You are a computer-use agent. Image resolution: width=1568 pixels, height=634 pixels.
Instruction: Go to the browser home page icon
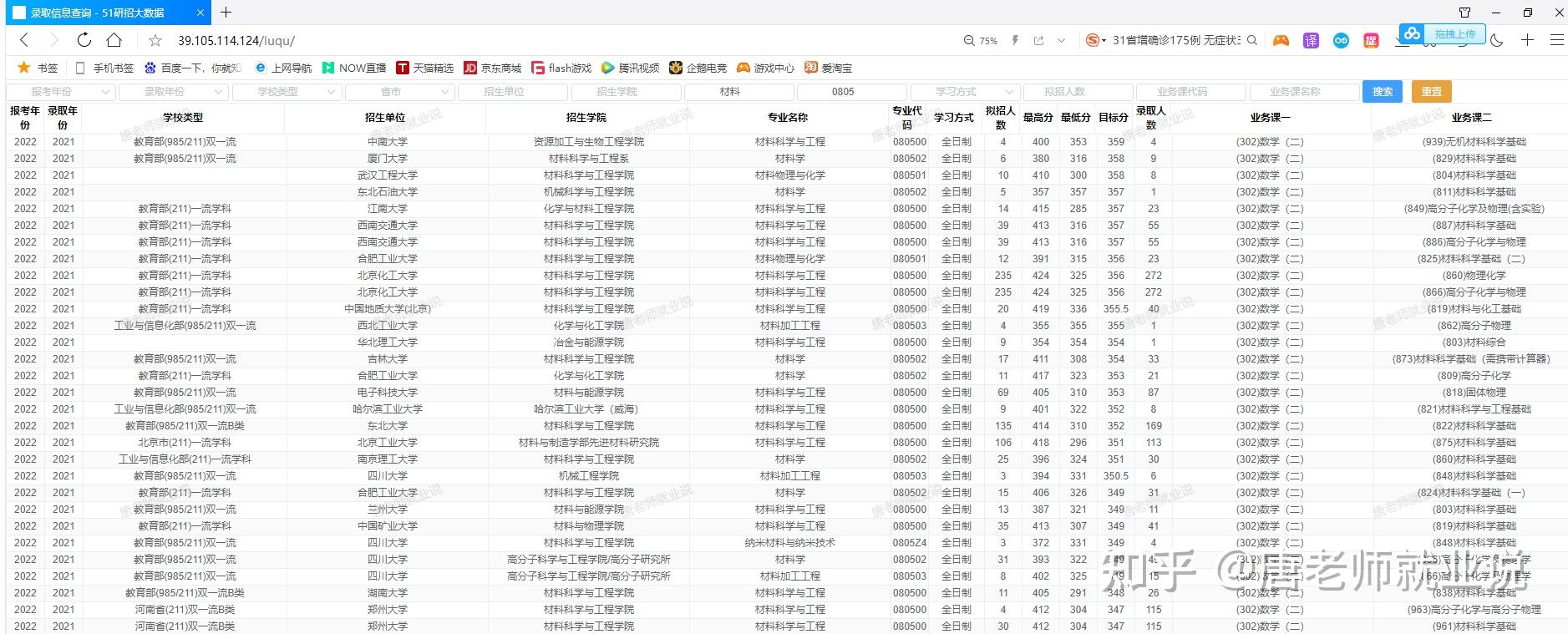[114, 40]
